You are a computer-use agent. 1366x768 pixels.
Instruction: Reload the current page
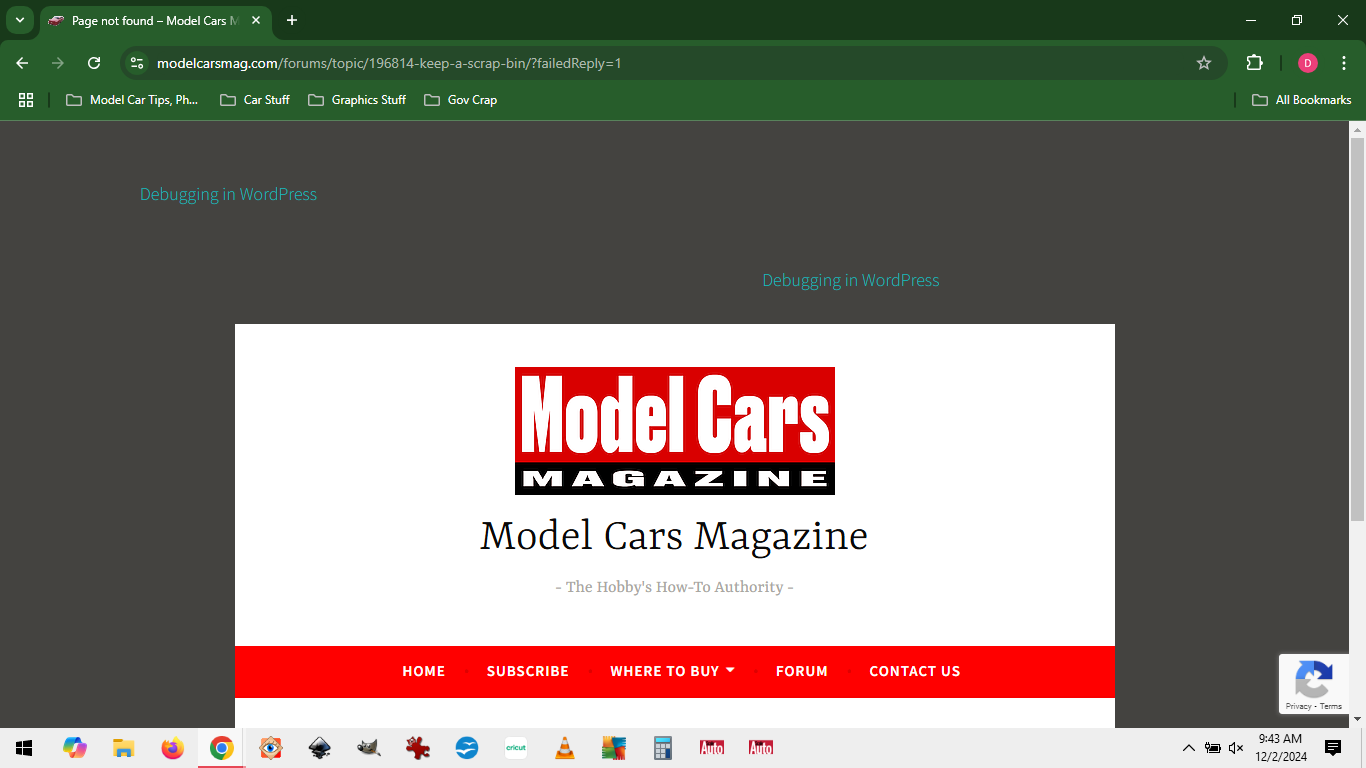(x=94, y=63)
